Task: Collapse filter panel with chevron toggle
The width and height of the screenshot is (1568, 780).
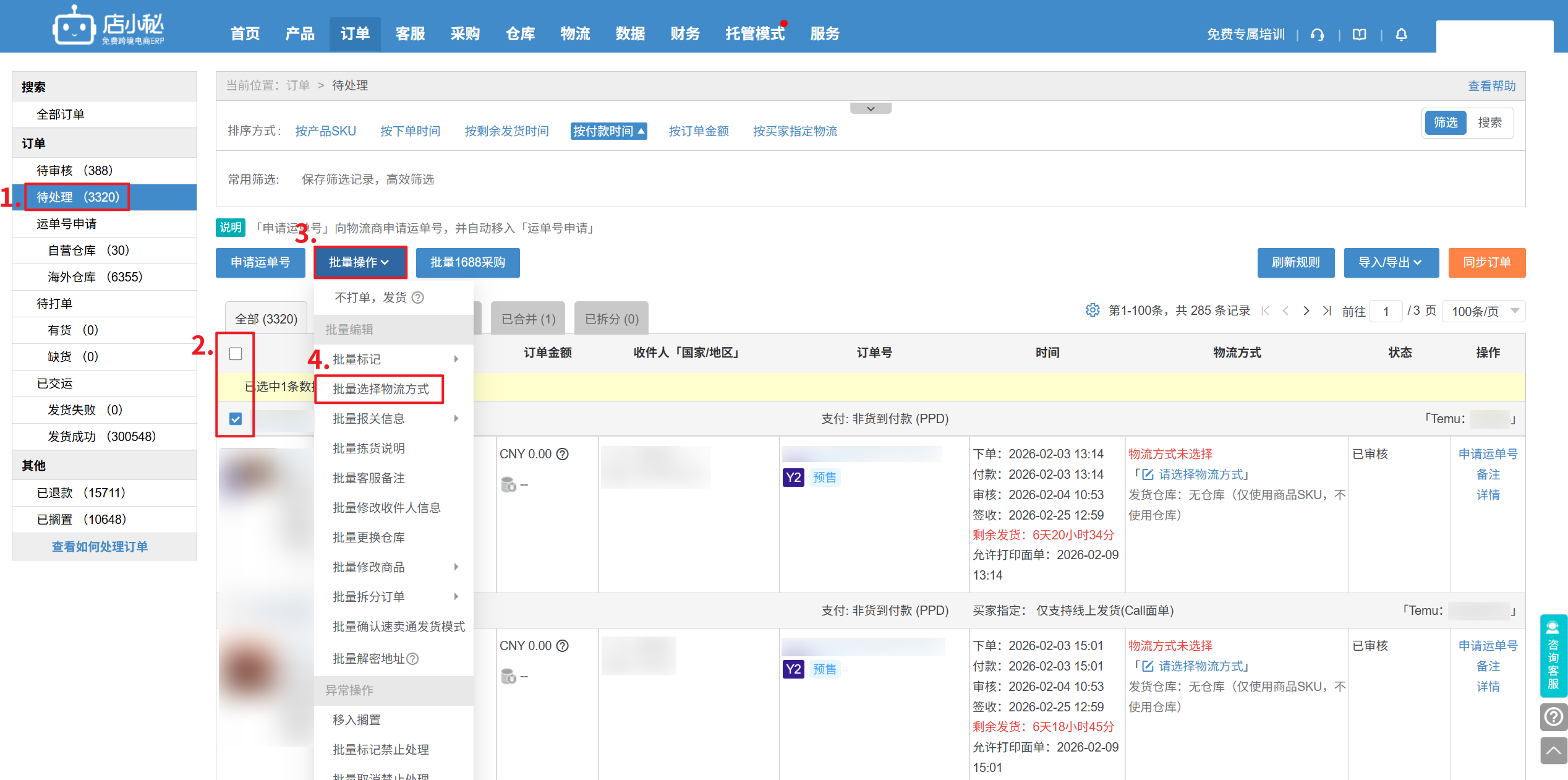Action: pos(871,109)
